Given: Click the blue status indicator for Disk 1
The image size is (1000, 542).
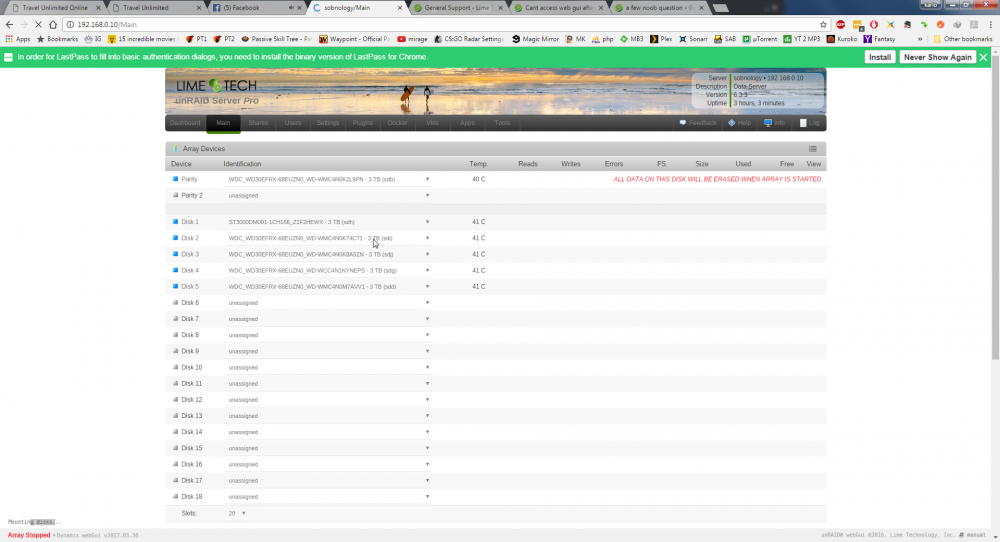Looking at the screenshot, I should (x=175, y=222).
